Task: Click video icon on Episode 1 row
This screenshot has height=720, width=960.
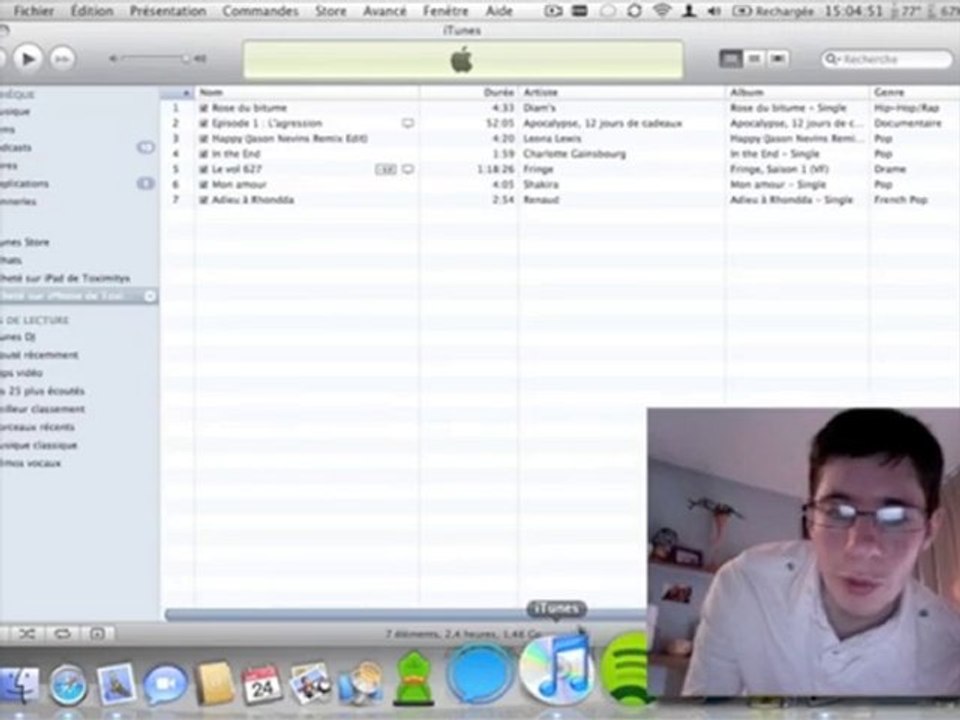Action: pos(408,123)
